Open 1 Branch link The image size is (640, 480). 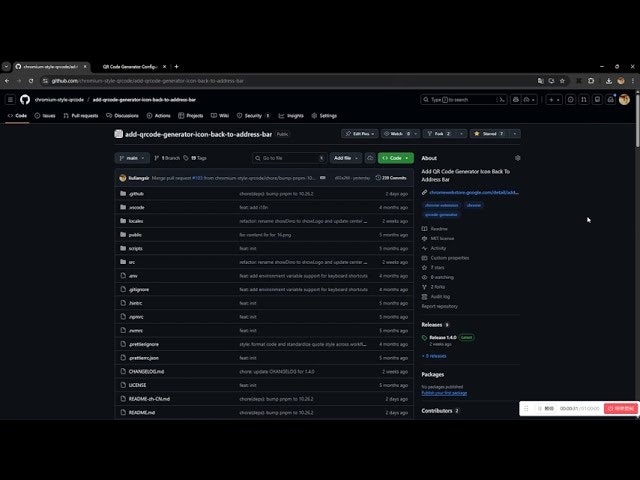[x=167, y=158]
